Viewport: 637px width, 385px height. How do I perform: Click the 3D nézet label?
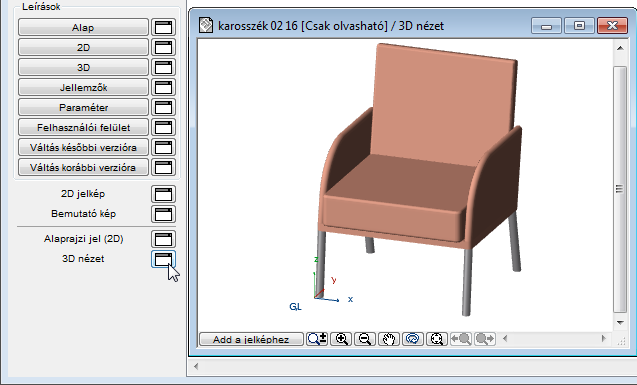(x=83, y=259)
